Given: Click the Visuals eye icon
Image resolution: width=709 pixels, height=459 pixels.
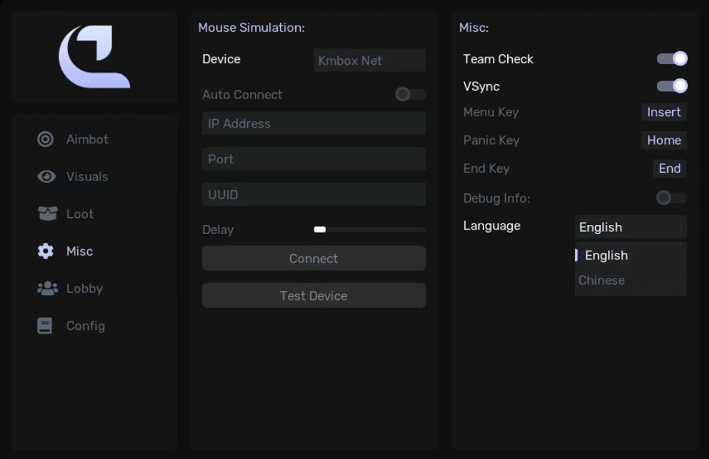Looking at the screenshot, I should coord(46,177).
